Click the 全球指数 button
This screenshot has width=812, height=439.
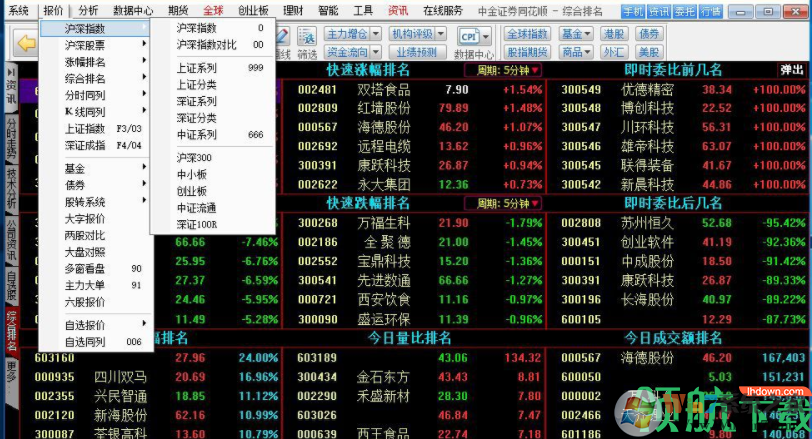point(527,34)
